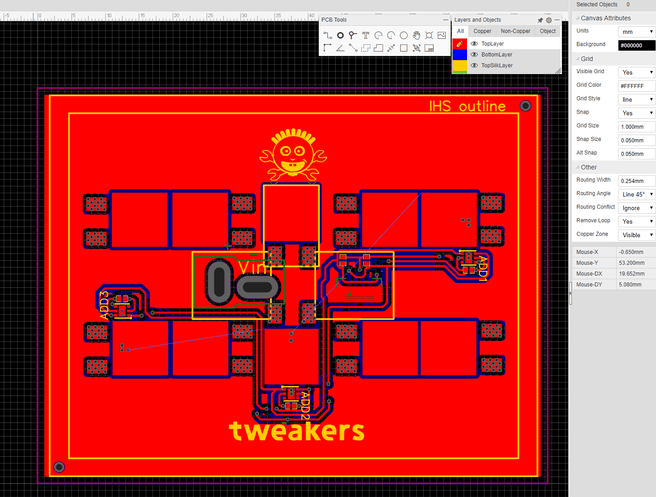Select the first Arc tool
Image resolution: width=656 pixels, height=497 pixels.
pyautogui.click(x=378, y=36)
